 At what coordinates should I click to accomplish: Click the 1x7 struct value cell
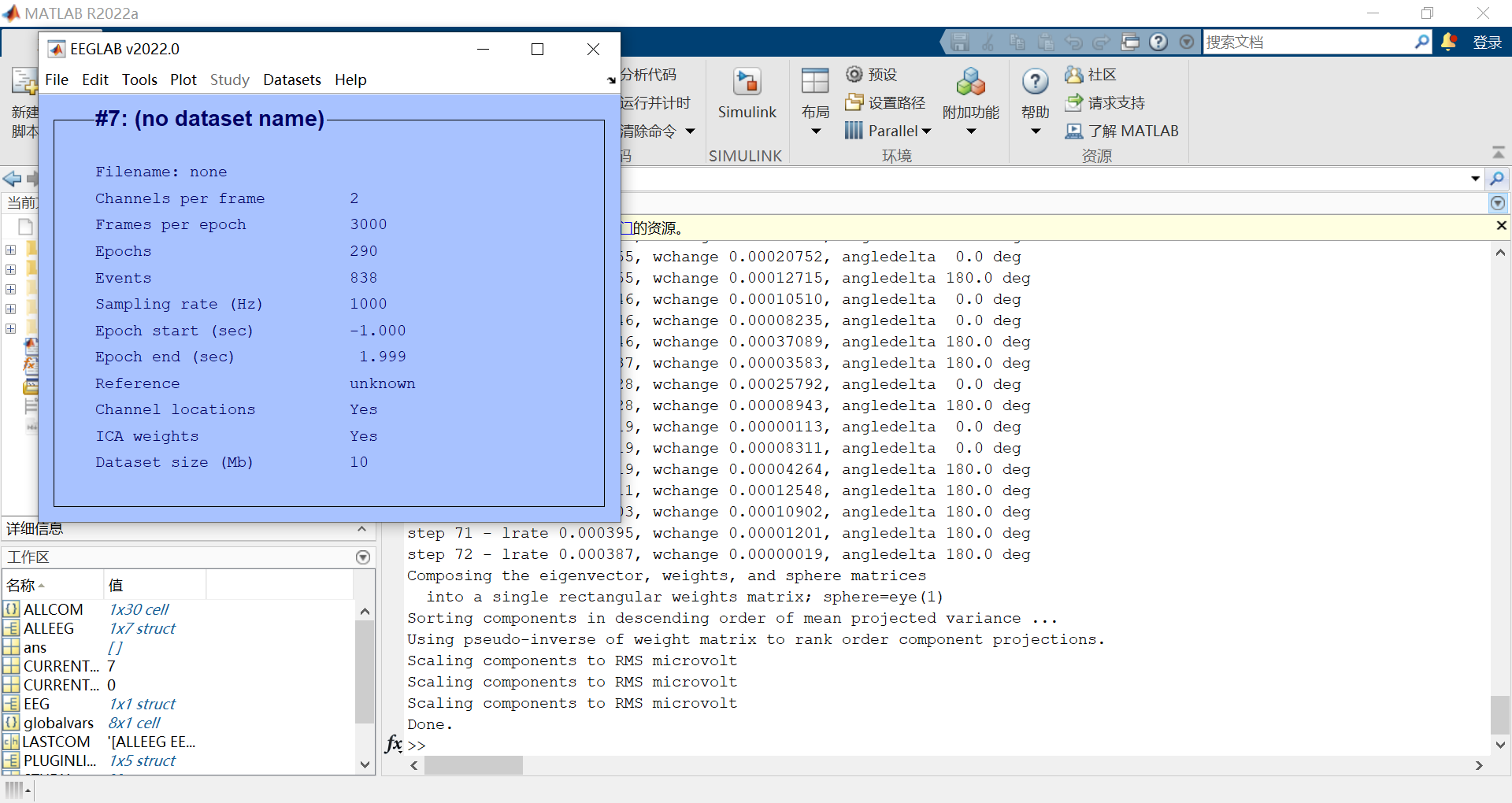143,628
